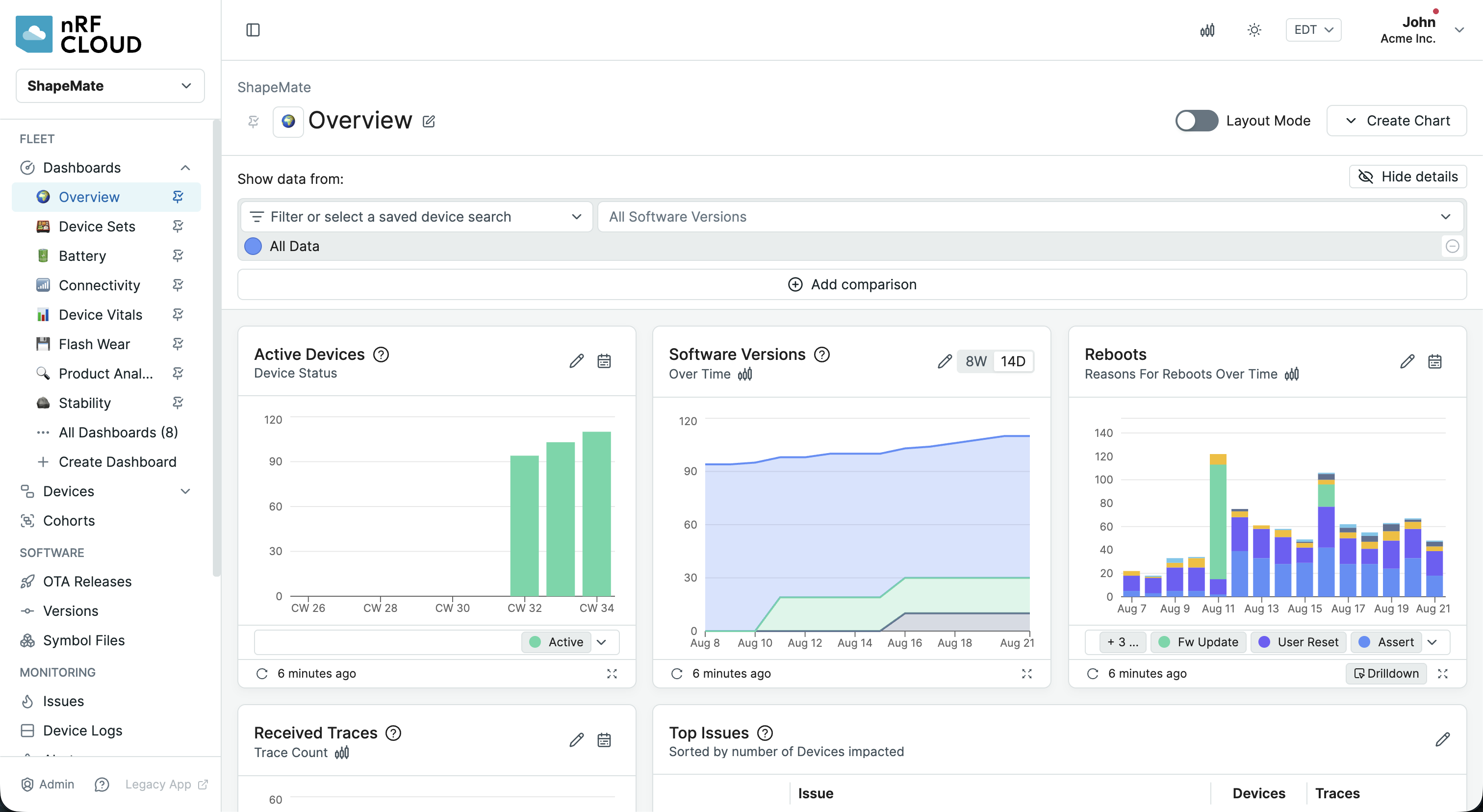Viewport: 1483px width, 812px height.
Task: Click the pin icon beside the Overview header
Action: [254, 122]
